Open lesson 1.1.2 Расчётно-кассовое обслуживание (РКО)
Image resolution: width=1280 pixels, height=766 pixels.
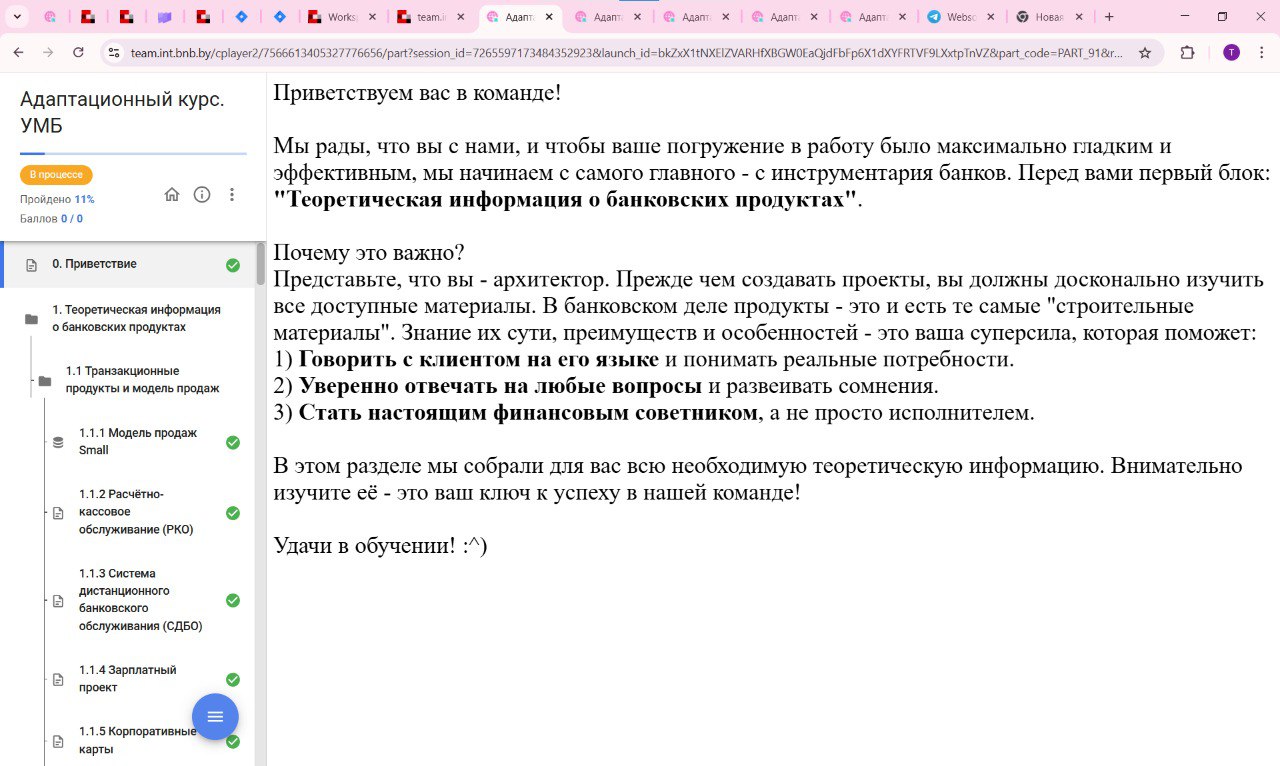click(135, 512)
